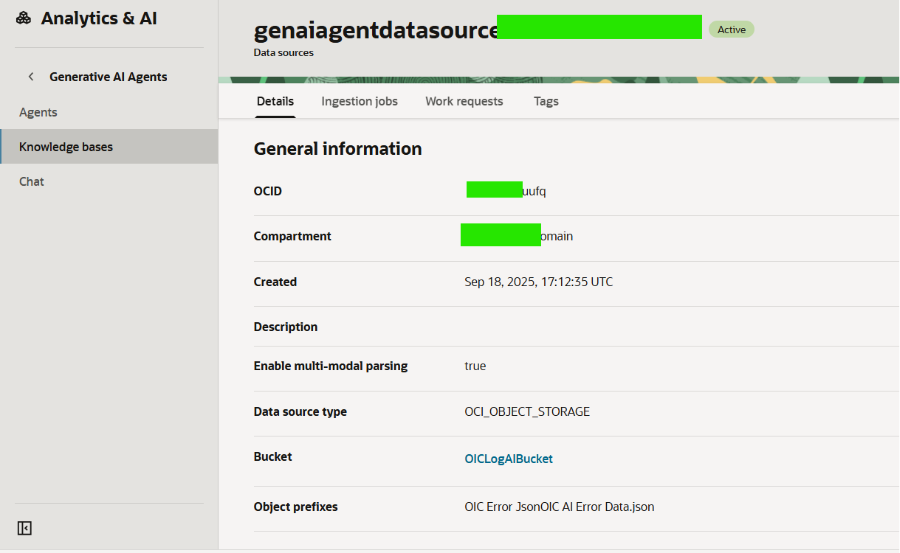Image resolution: width=900 pixels, height=553 pixels.
Task: Click the Analytics & AI logo icon
Action: coord(24,18)
